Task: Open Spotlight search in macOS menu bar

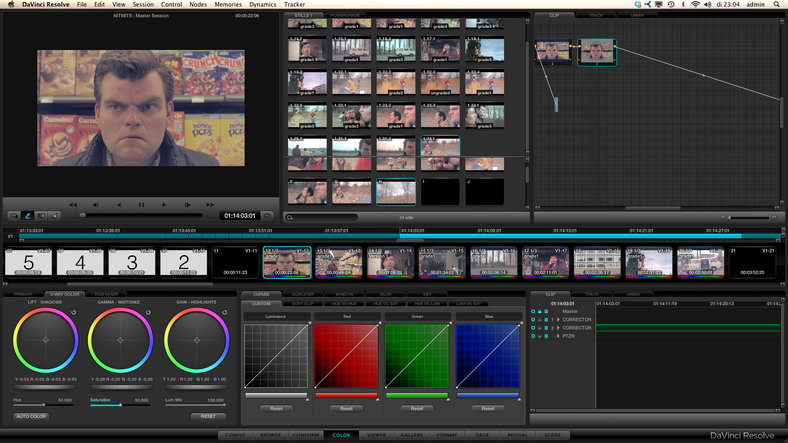Action: point(777,5)
